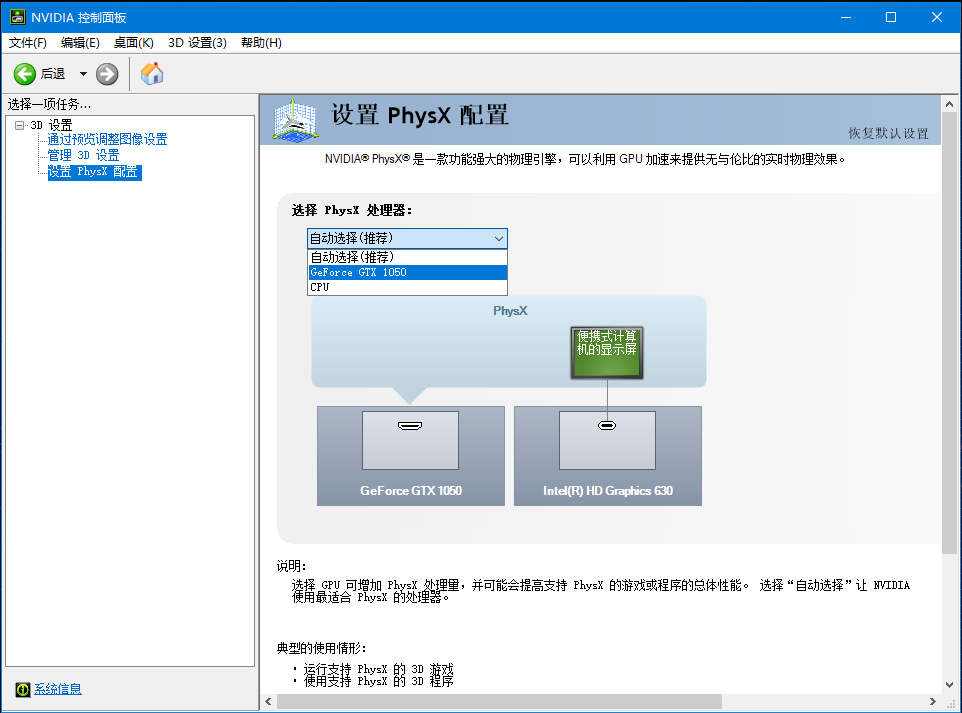Click 恢复默认设置 restore defaults link

(888, 133)
